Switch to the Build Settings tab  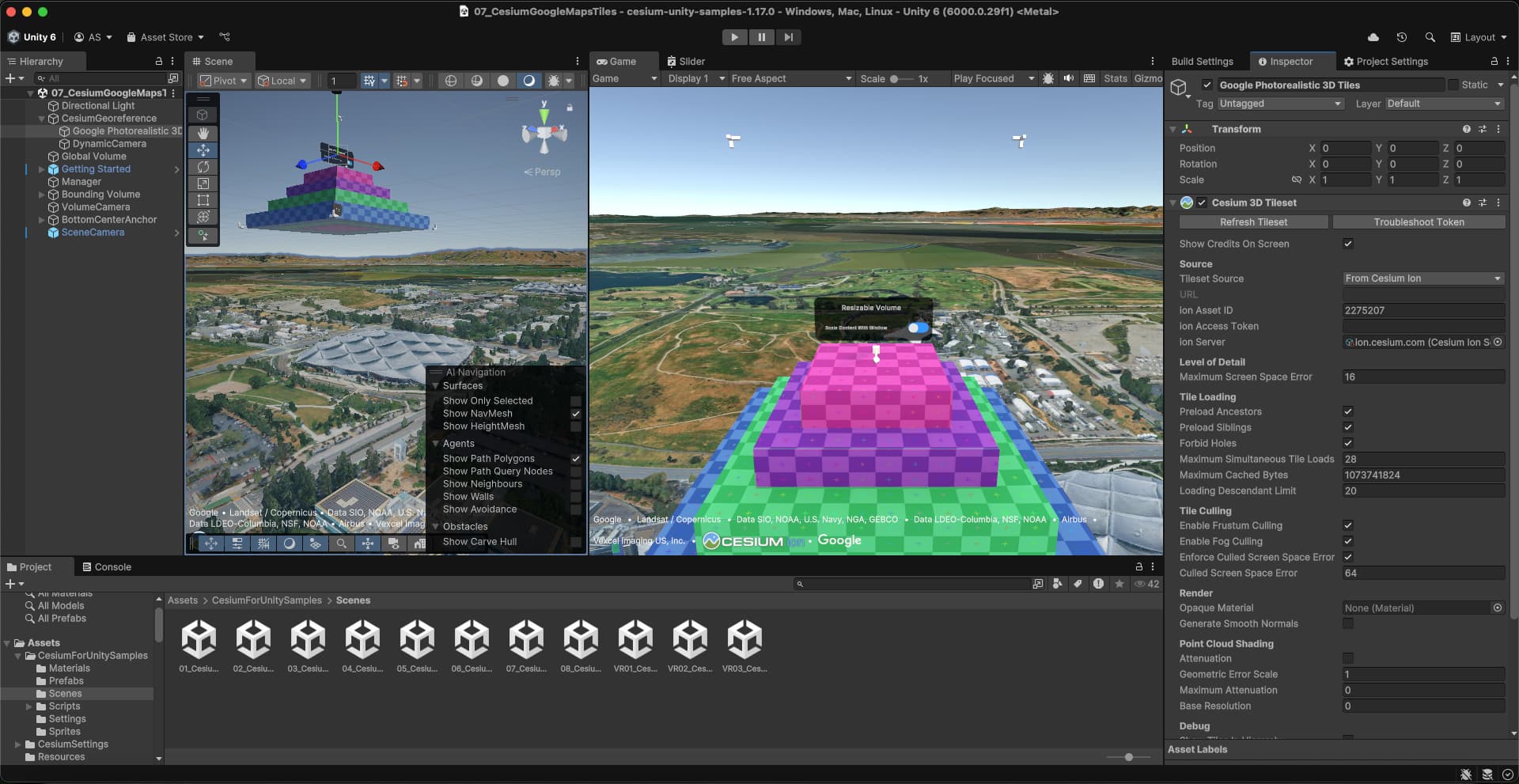coord(1202,61)
